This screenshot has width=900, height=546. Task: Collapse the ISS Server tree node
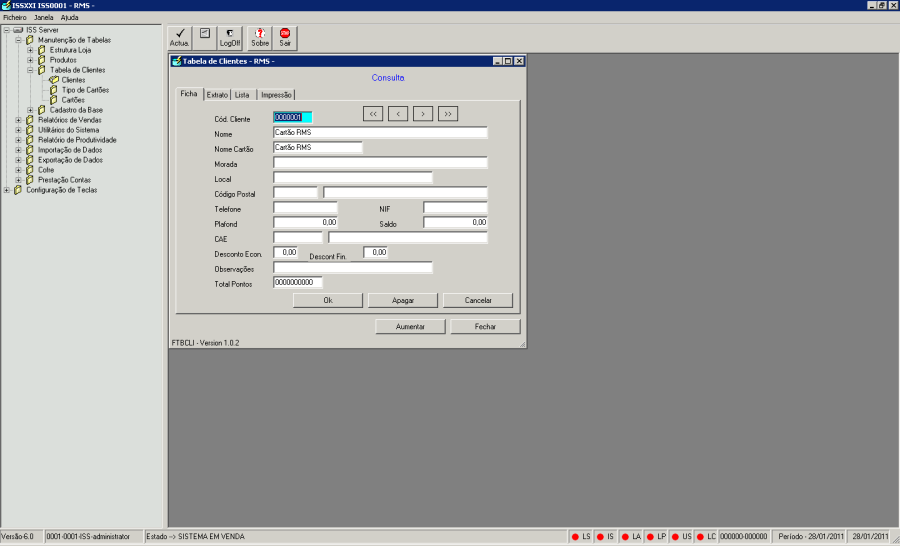(6, 30)
